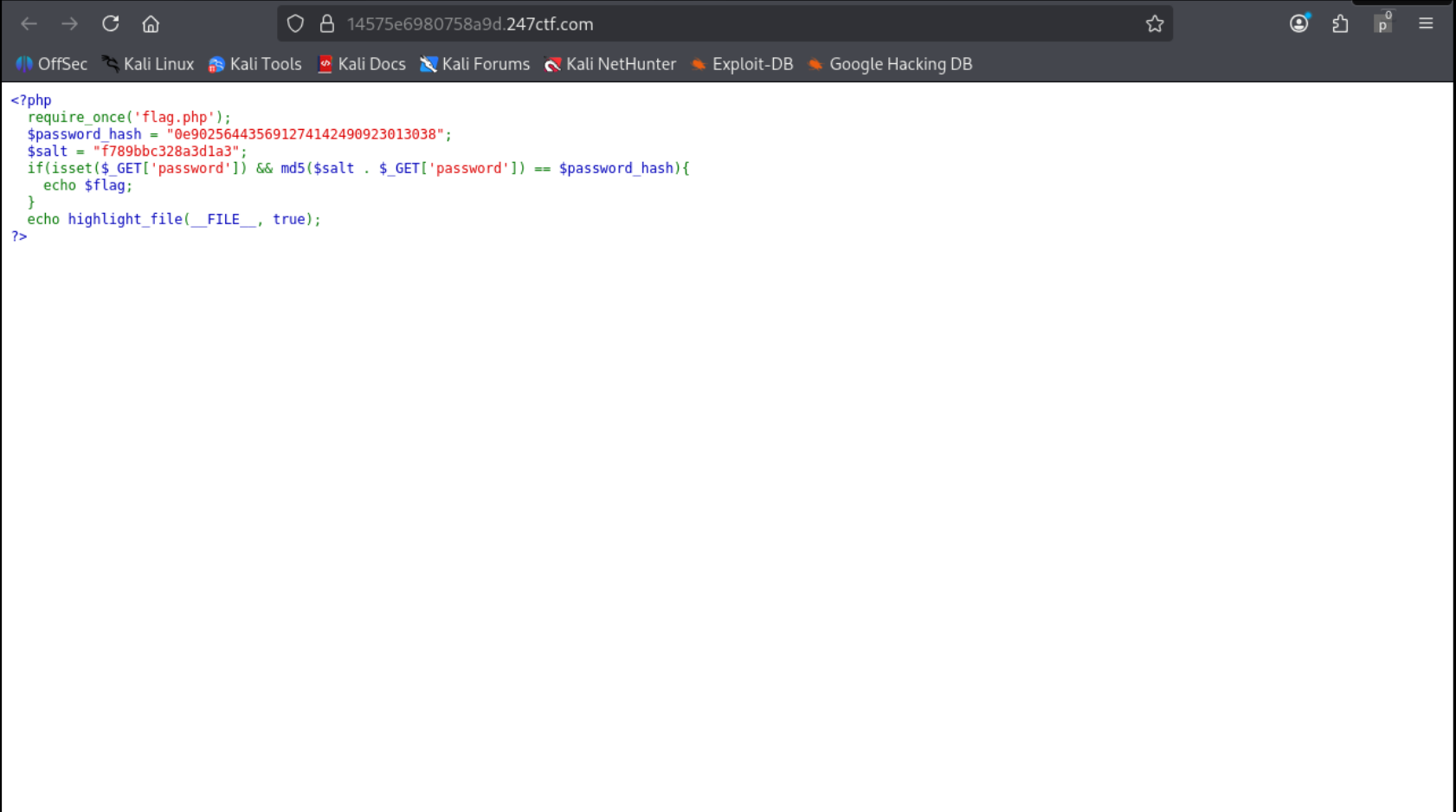Image resolution: width=1456 pixels, height=812 pixels.
Task: Open the Kali NetHunter bookmark
Action: click(610, 64)
